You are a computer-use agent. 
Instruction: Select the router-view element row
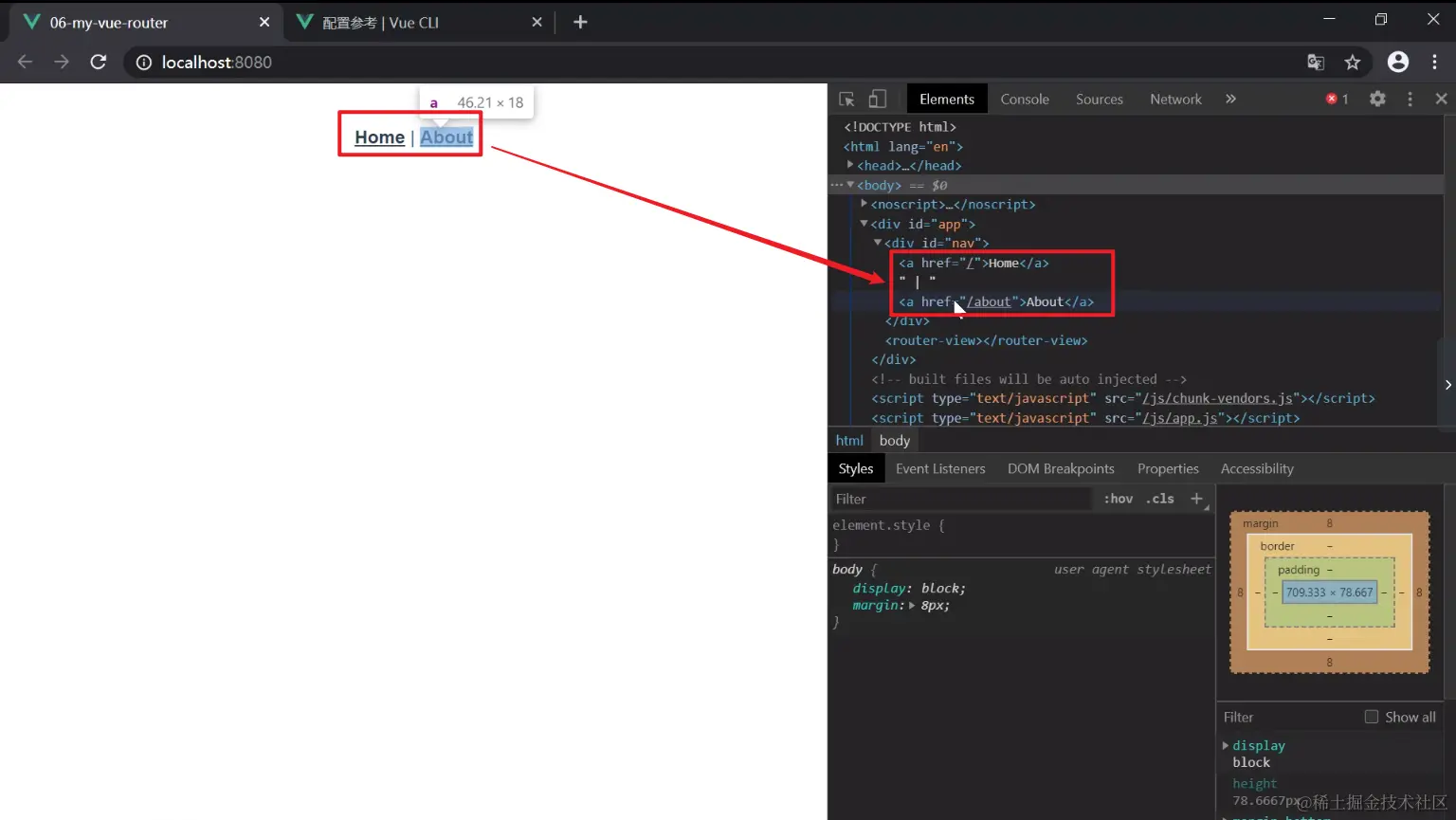click(986, 340)
